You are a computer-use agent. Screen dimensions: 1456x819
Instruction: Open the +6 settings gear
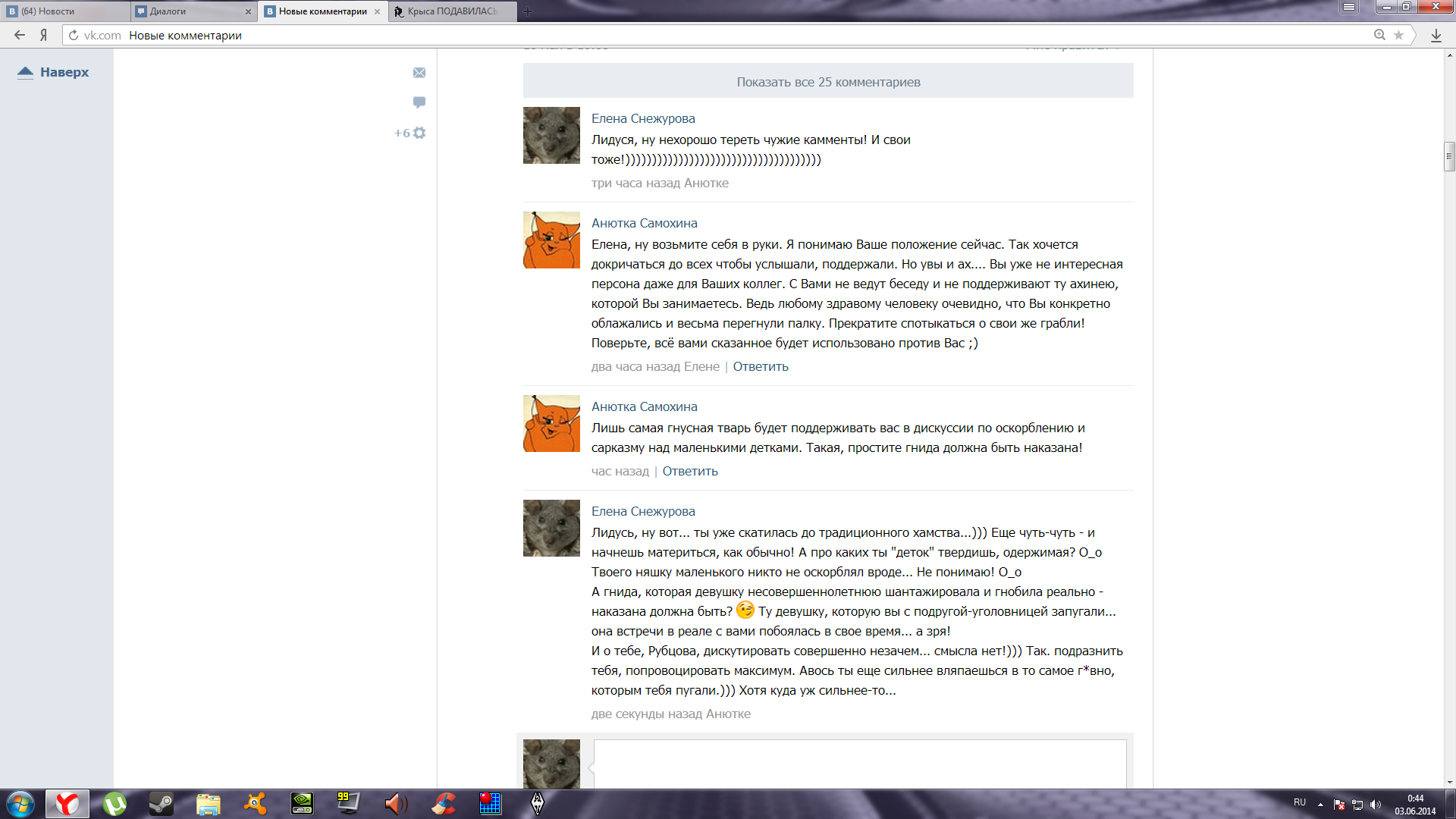[x=419, y=133]
